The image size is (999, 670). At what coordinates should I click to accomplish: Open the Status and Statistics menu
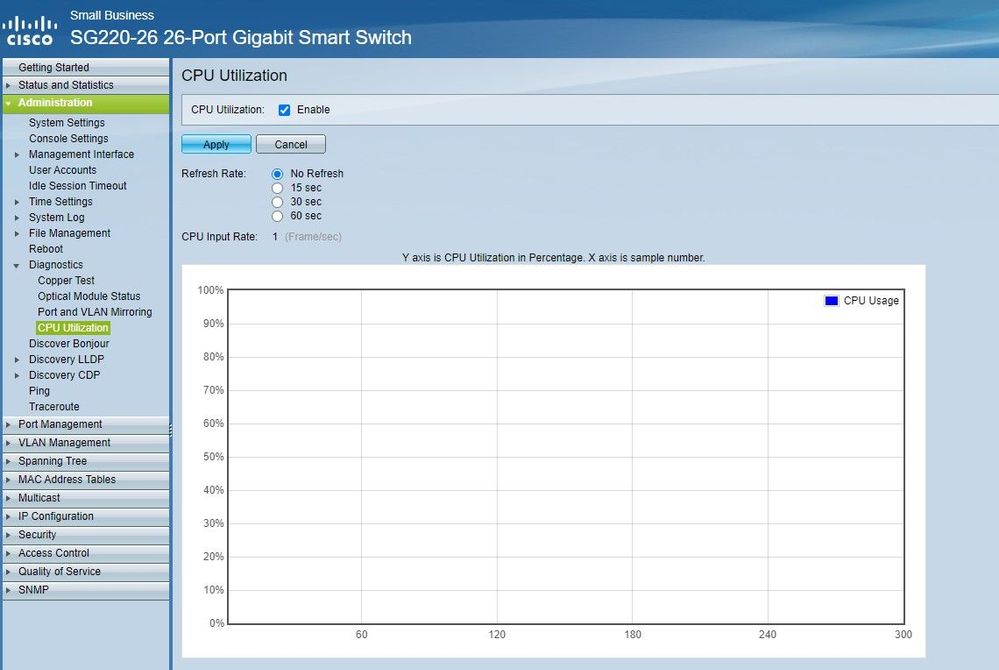(x=86, y=85)
